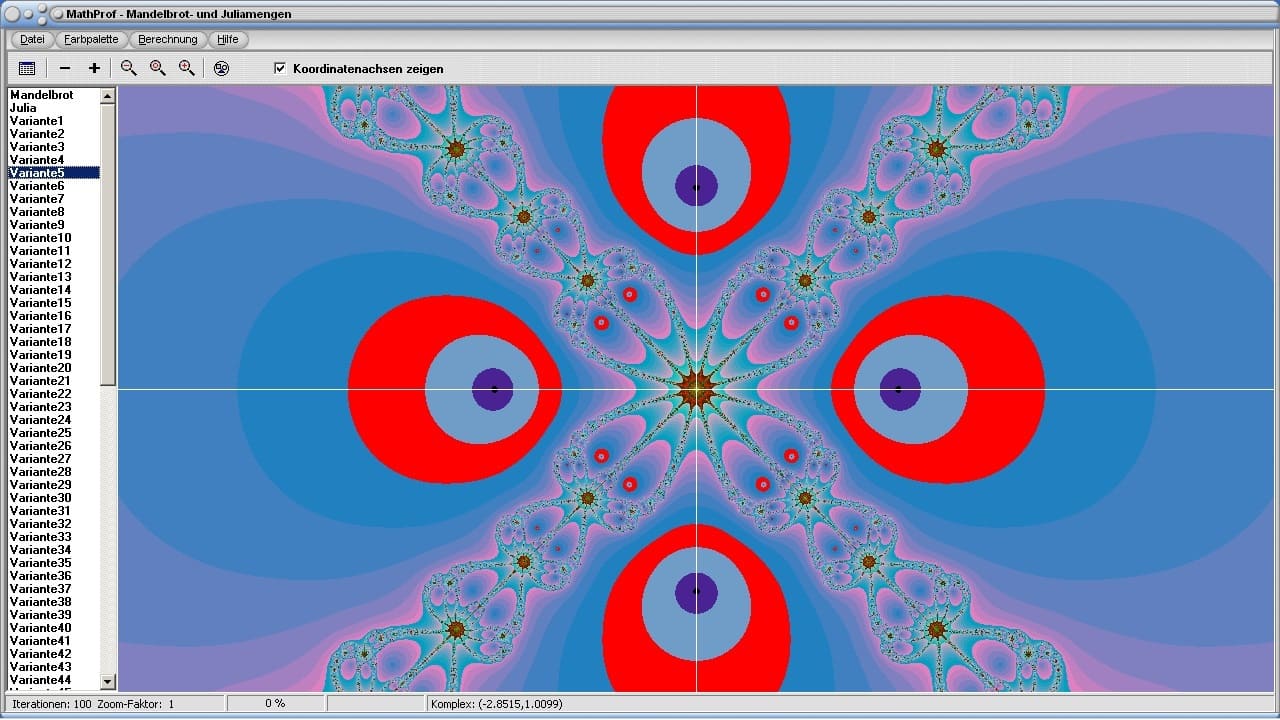Select Variante12 in the list
Screen dimensions: 1280x720
point(40,264)
